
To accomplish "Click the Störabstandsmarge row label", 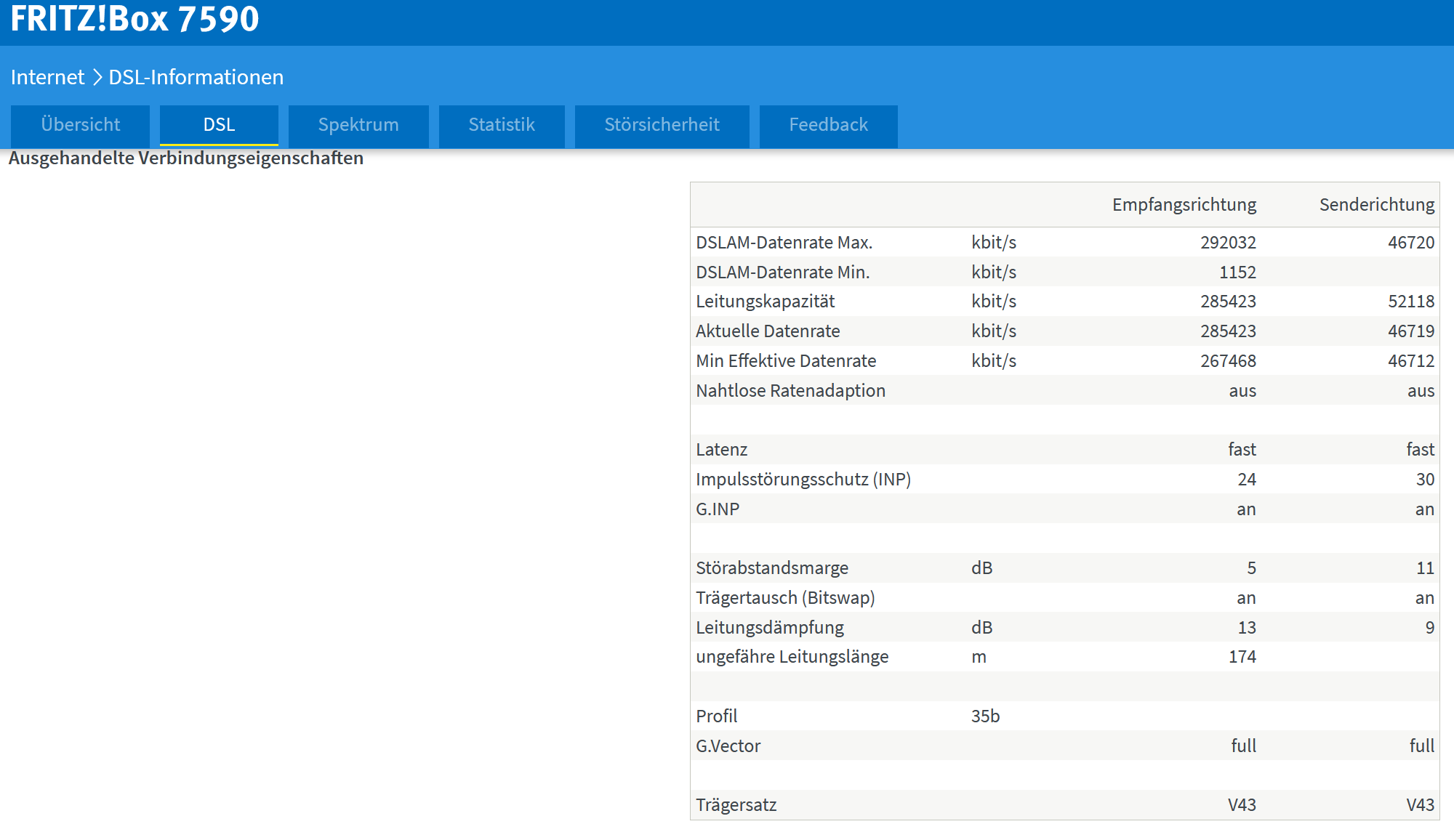I will [771, 568].
